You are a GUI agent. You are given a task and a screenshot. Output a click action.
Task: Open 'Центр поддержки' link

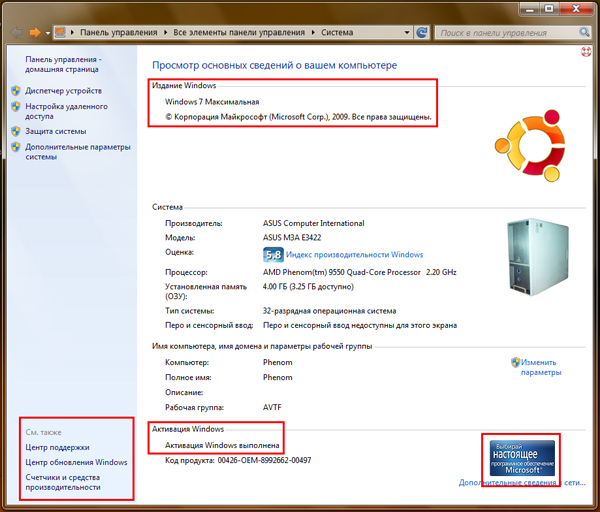coord(57,447)
